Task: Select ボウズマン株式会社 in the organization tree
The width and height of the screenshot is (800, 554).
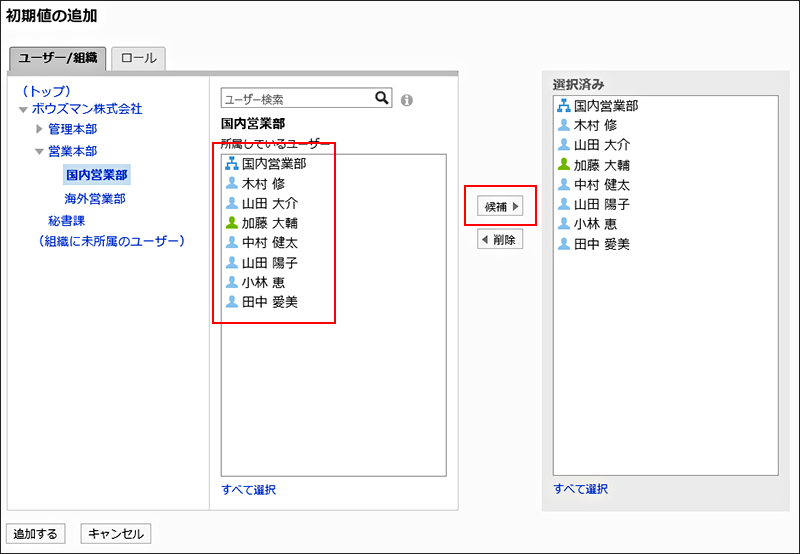Action: coord(87,109)
